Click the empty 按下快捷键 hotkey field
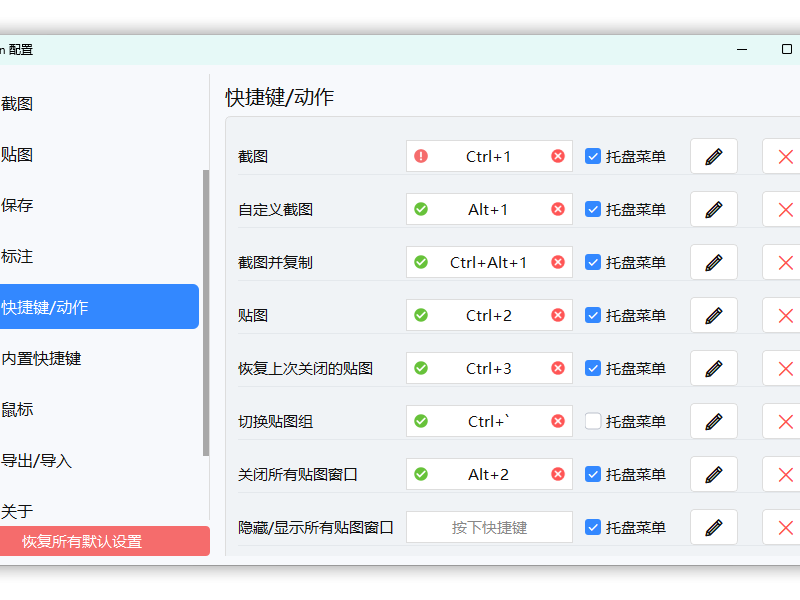This screenshot has height=600, width=800. 489,528
